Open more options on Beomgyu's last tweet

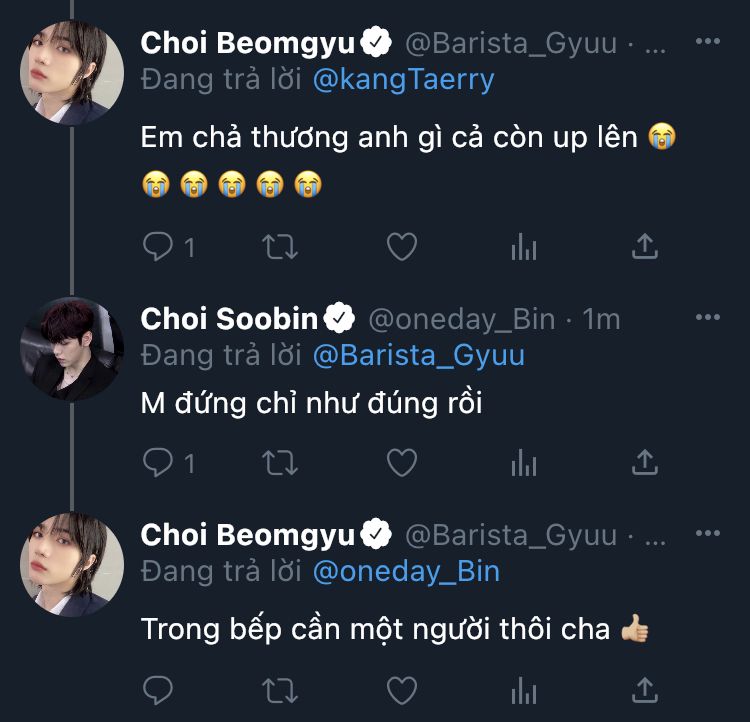[x=707, y=534]
